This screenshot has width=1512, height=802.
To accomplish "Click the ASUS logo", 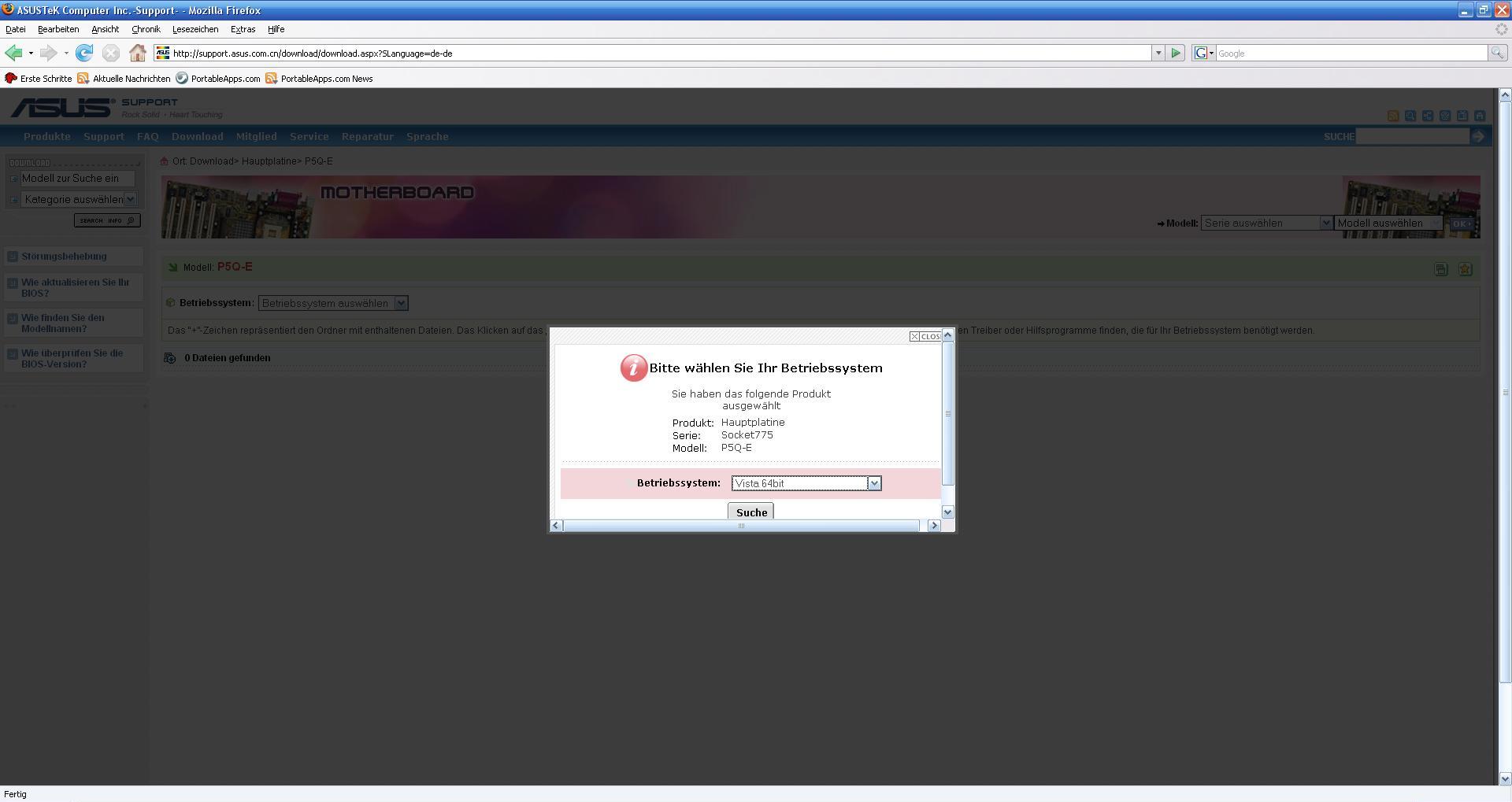I will (x=61, y=108).
